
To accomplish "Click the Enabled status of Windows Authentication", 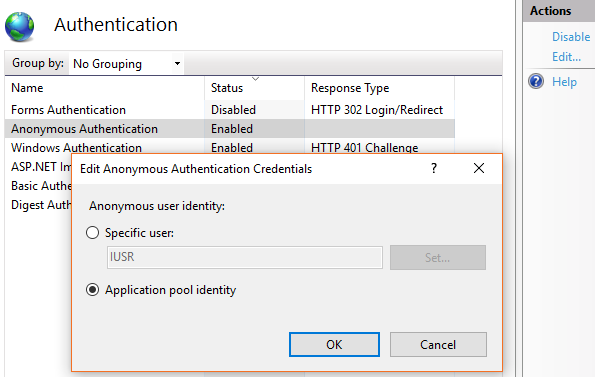I will [x=232, y=148].
